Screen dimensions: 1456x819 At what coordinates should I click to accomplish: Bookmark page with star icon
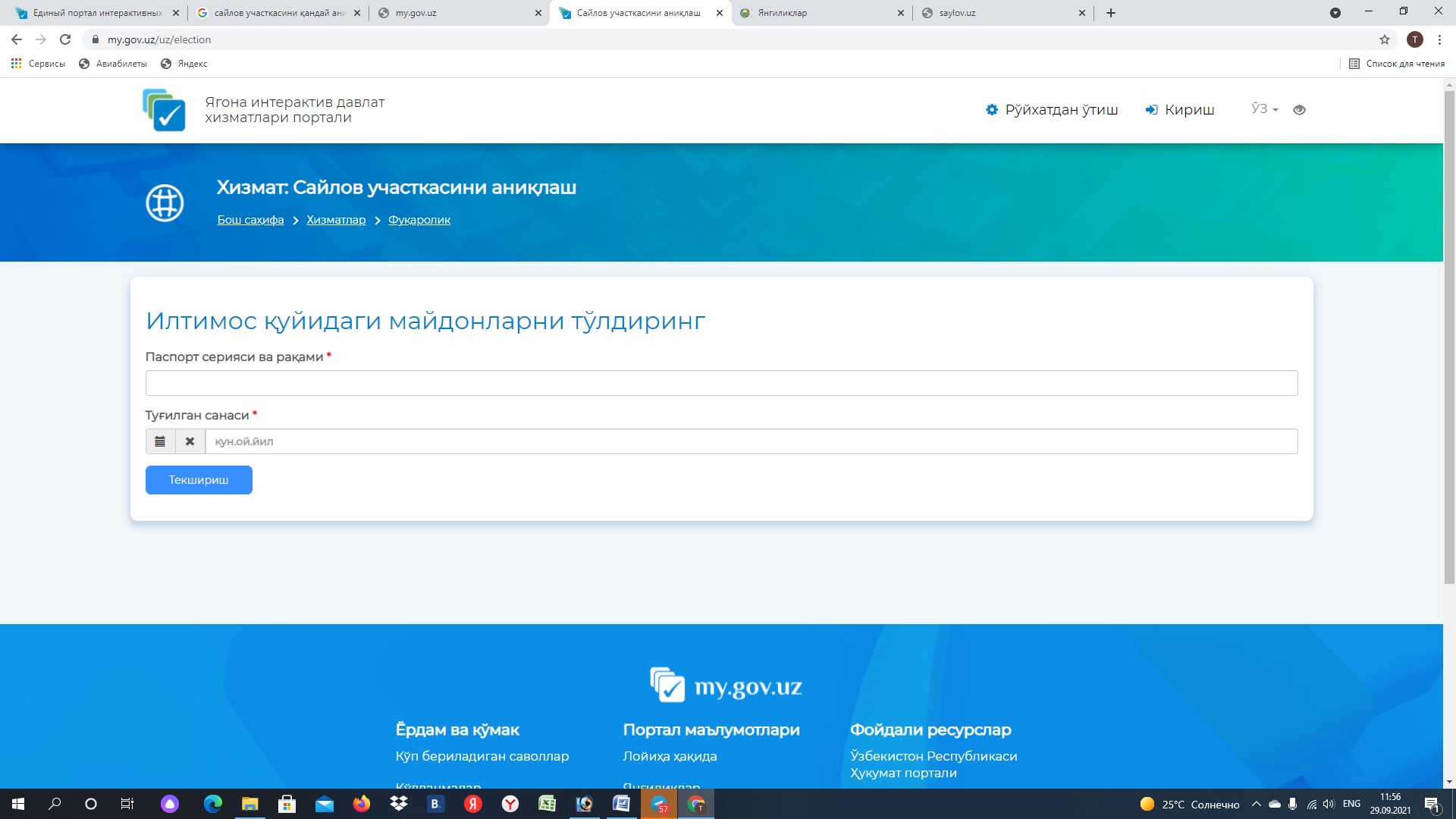(1384, 39)
